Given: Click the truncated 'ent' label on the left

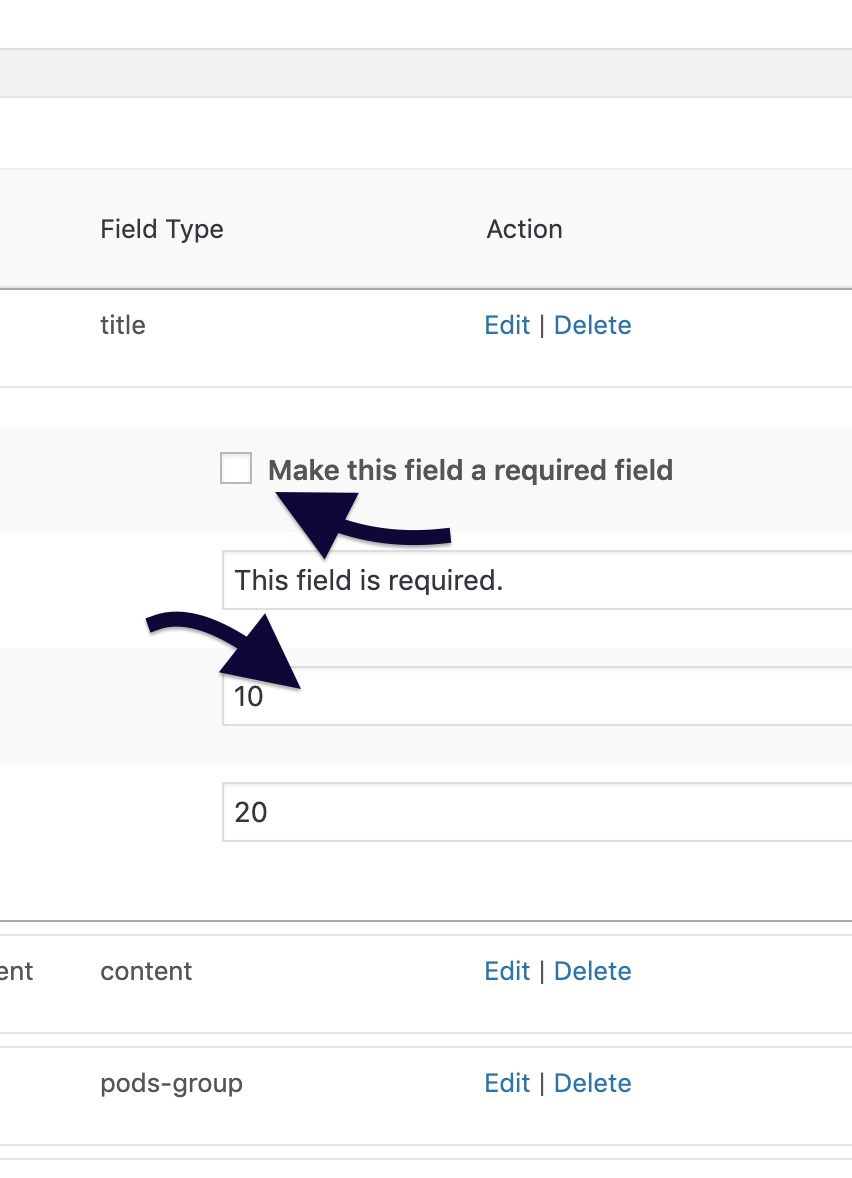Looking at the screenshot, I should pos(17,970).
